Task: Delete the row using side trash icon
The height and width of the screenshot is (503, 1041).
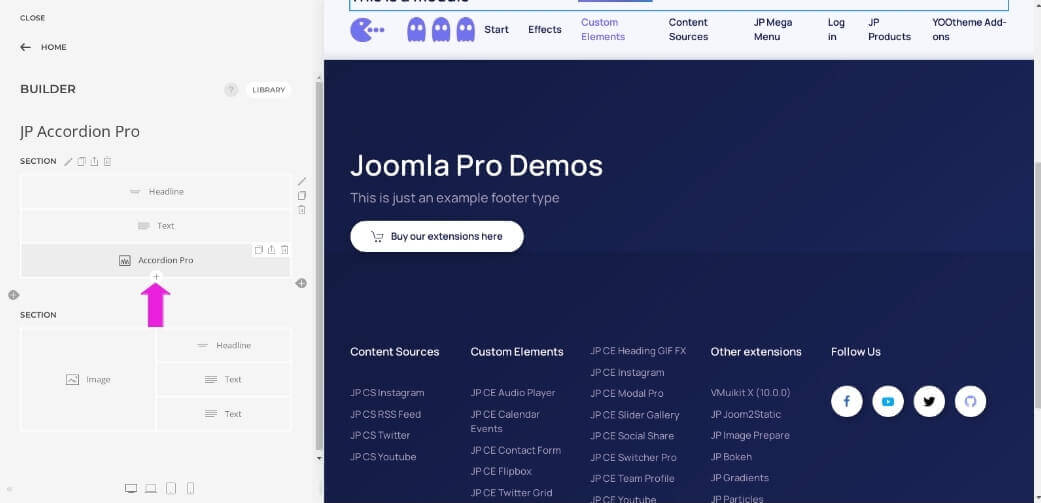Action: pyautogui.click(x=301, y=210)
